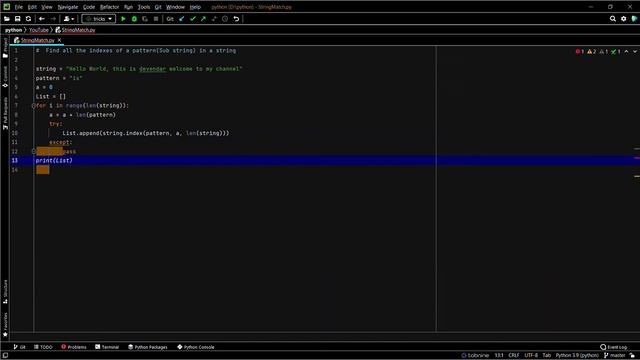
Task: Click the master git branch widget
Action: [614, 356]
